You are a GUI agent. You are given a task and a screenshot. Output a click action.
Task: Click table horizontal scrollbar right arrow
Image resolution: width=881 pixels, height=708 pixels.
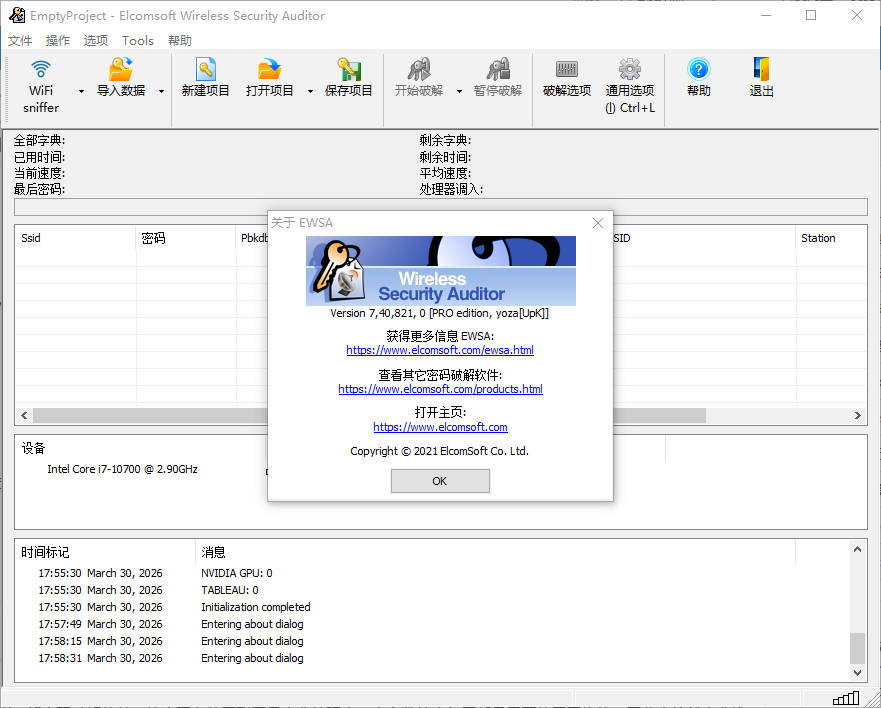857,415
